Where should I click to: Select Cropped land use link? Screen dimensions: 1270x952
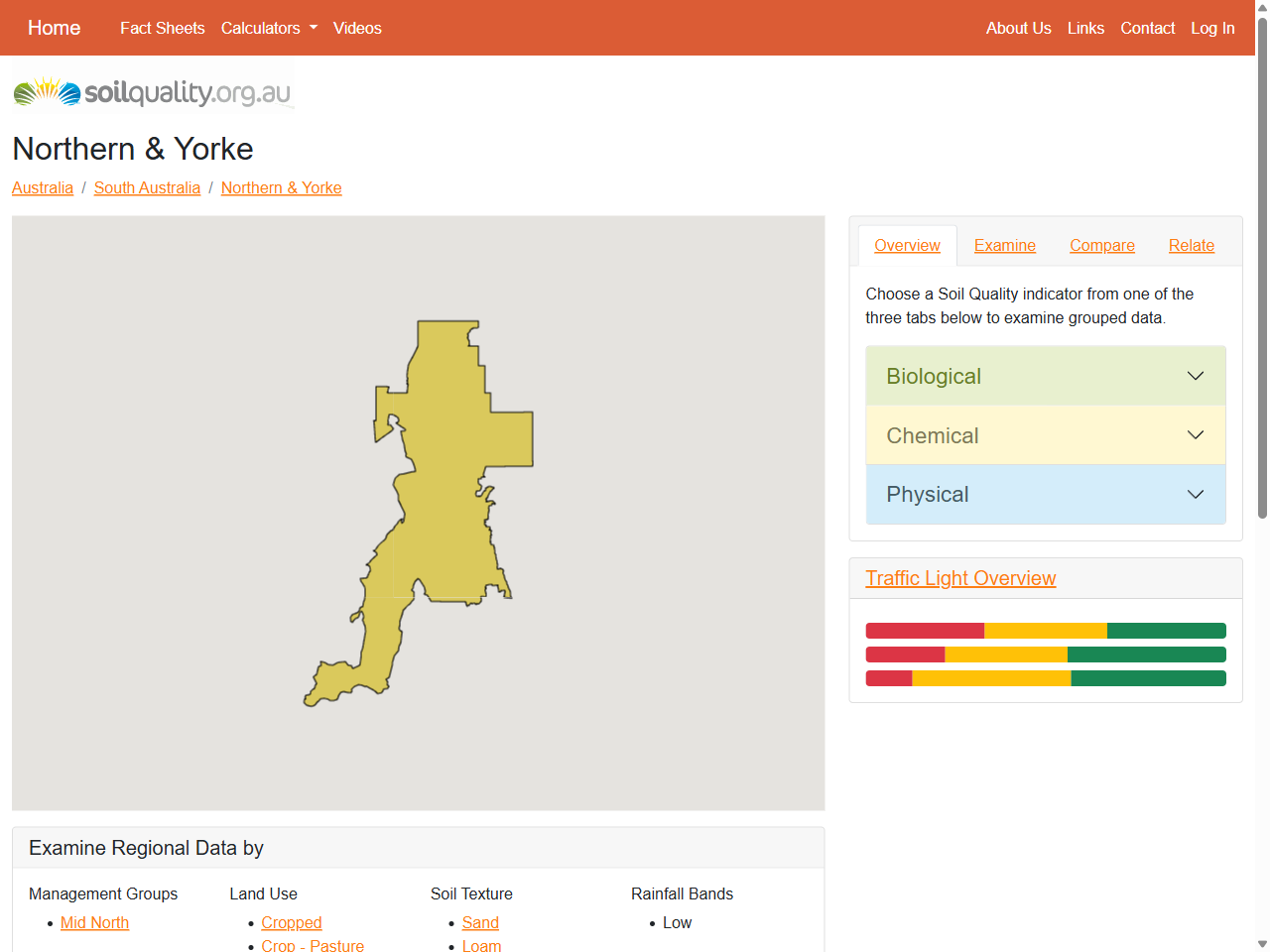(x=291, y=922)
